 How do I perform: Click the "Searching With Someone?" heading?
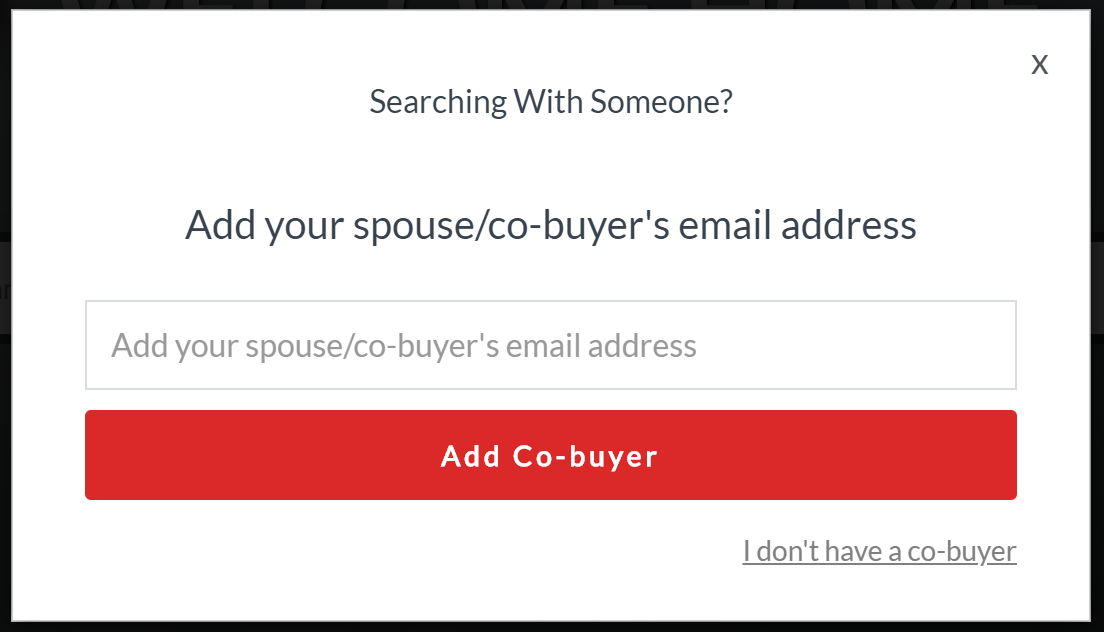tap(551, 101)
